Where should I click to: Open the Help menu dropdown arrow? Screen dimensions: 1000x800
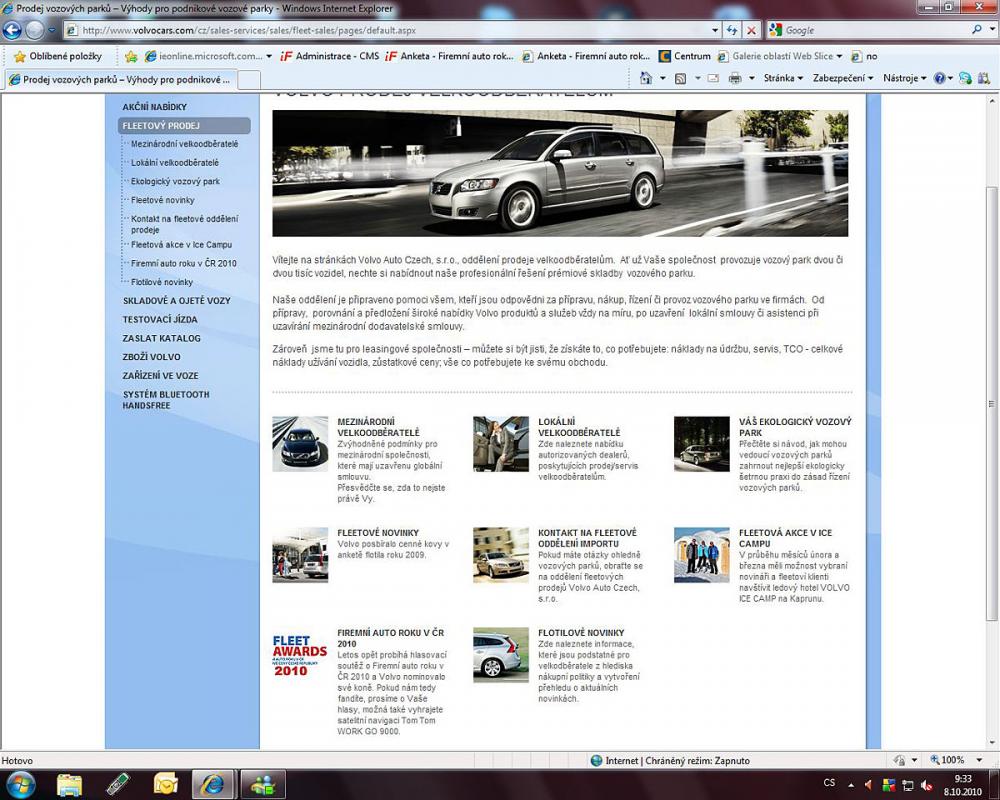950,78
